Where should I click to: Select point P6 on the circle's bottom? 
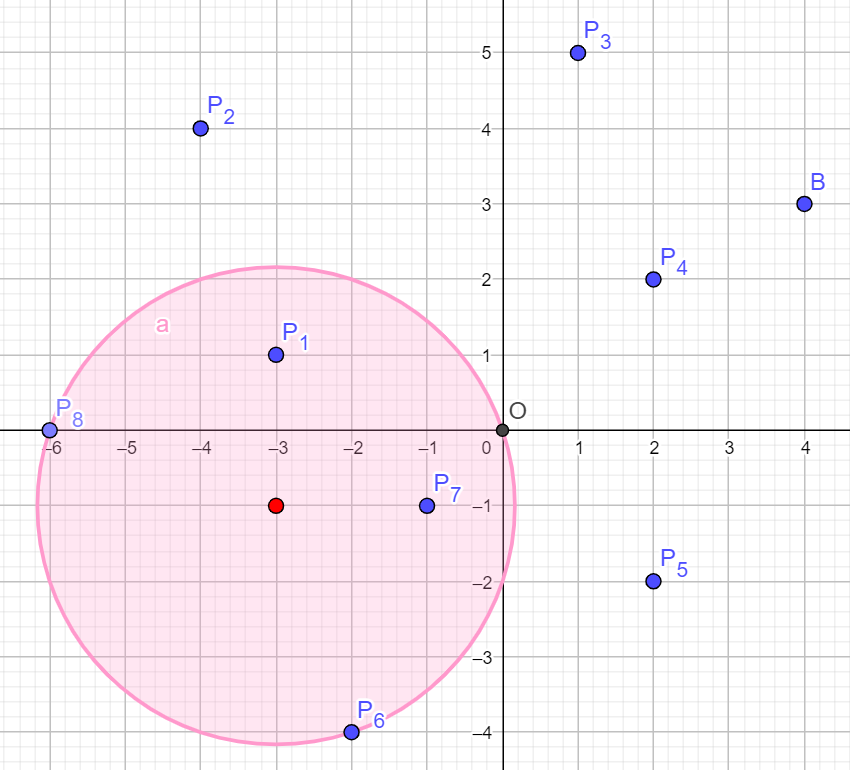point(351,732)
